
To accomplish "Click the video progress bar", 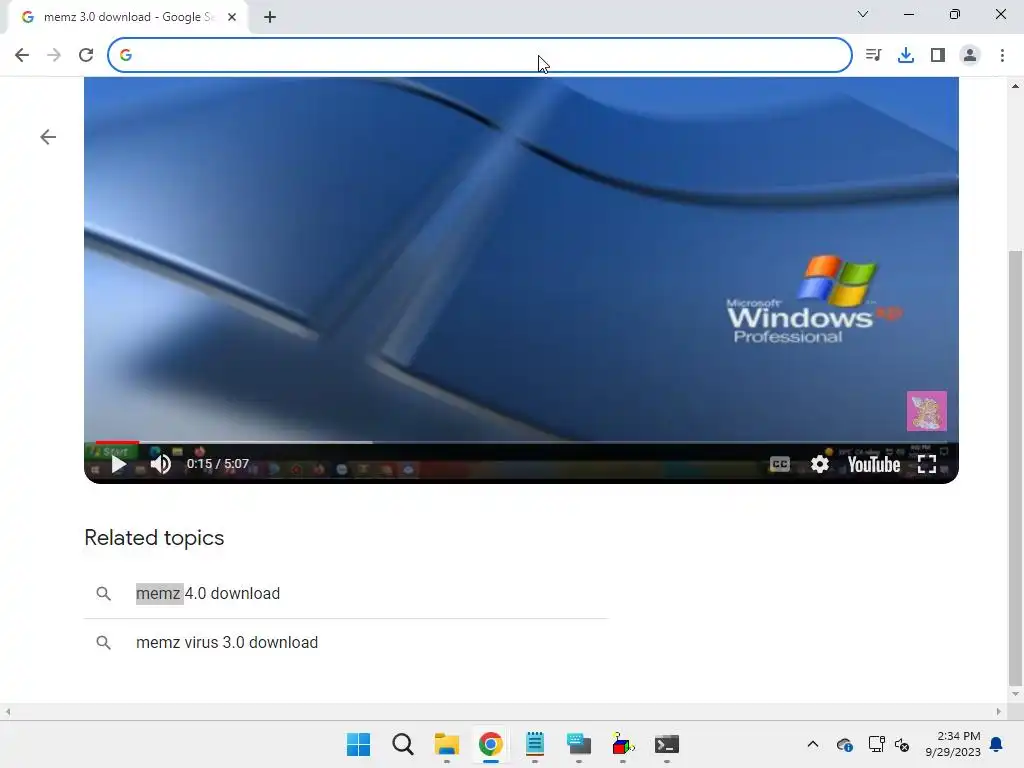I will coord(521,443).
